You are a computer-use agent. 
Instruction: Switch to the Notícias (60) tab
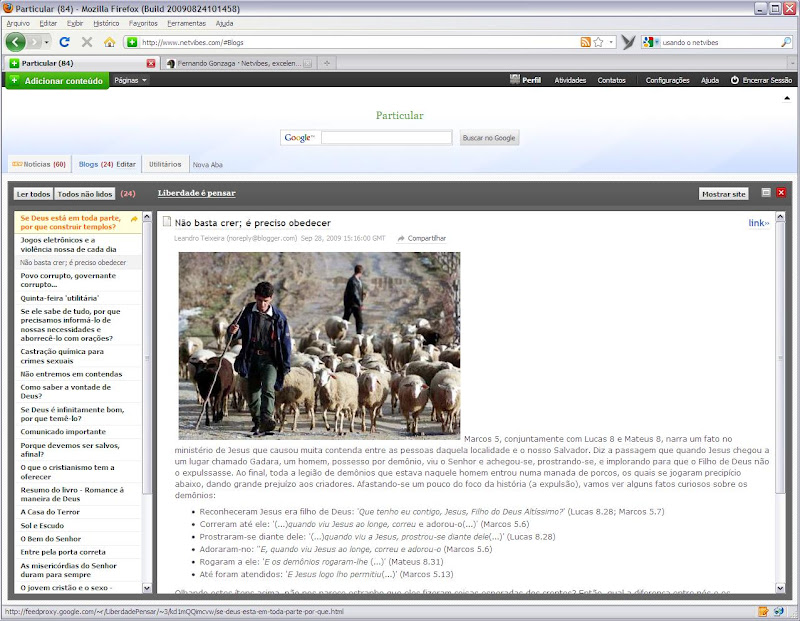39,164
